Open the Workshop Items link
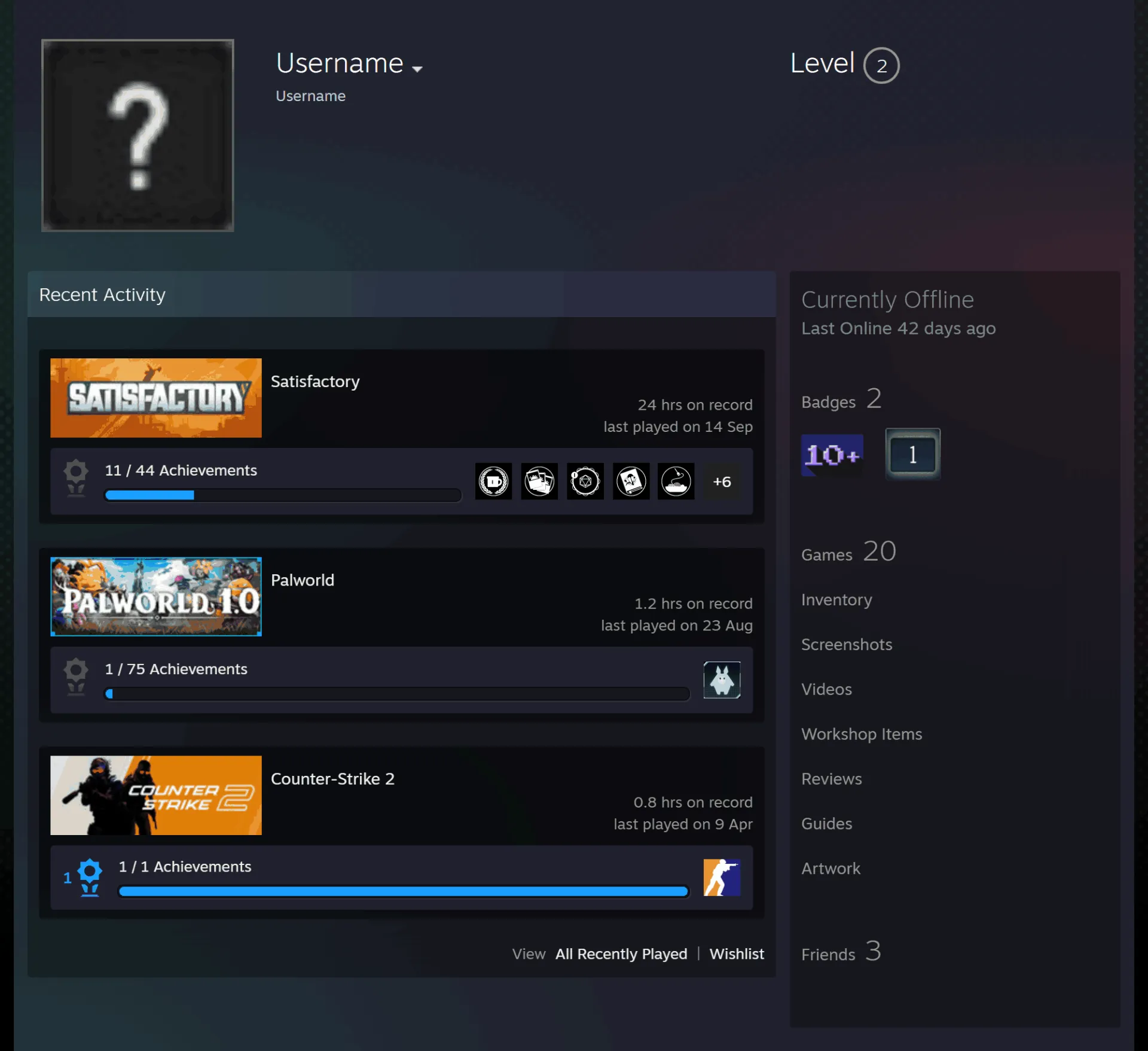The width and height of the screenshot is (1148, 1051). click(862, 735)
